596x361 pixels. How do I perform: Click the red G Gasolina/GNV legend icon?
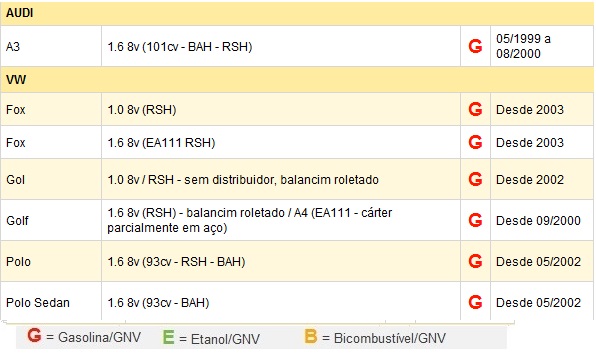tap(34, 336)
